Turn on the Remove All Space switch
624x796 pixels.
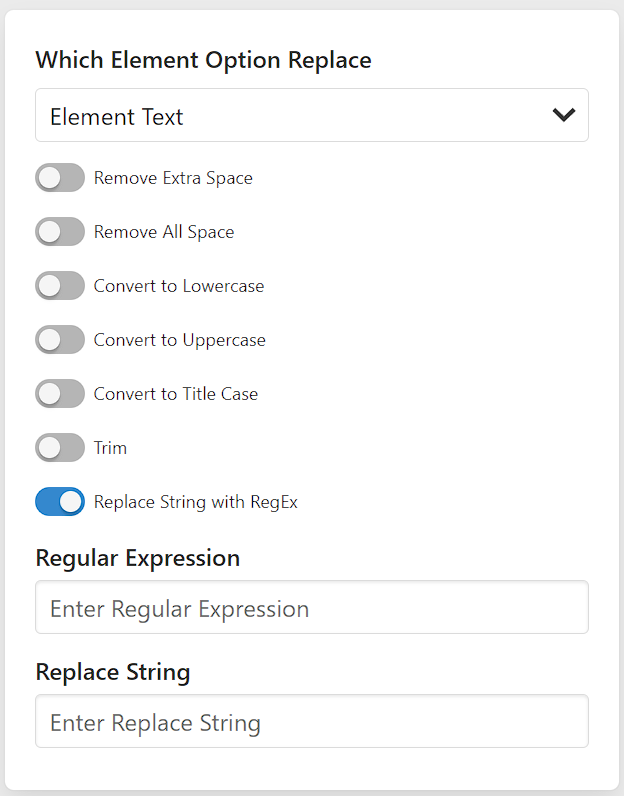[60, 232]
